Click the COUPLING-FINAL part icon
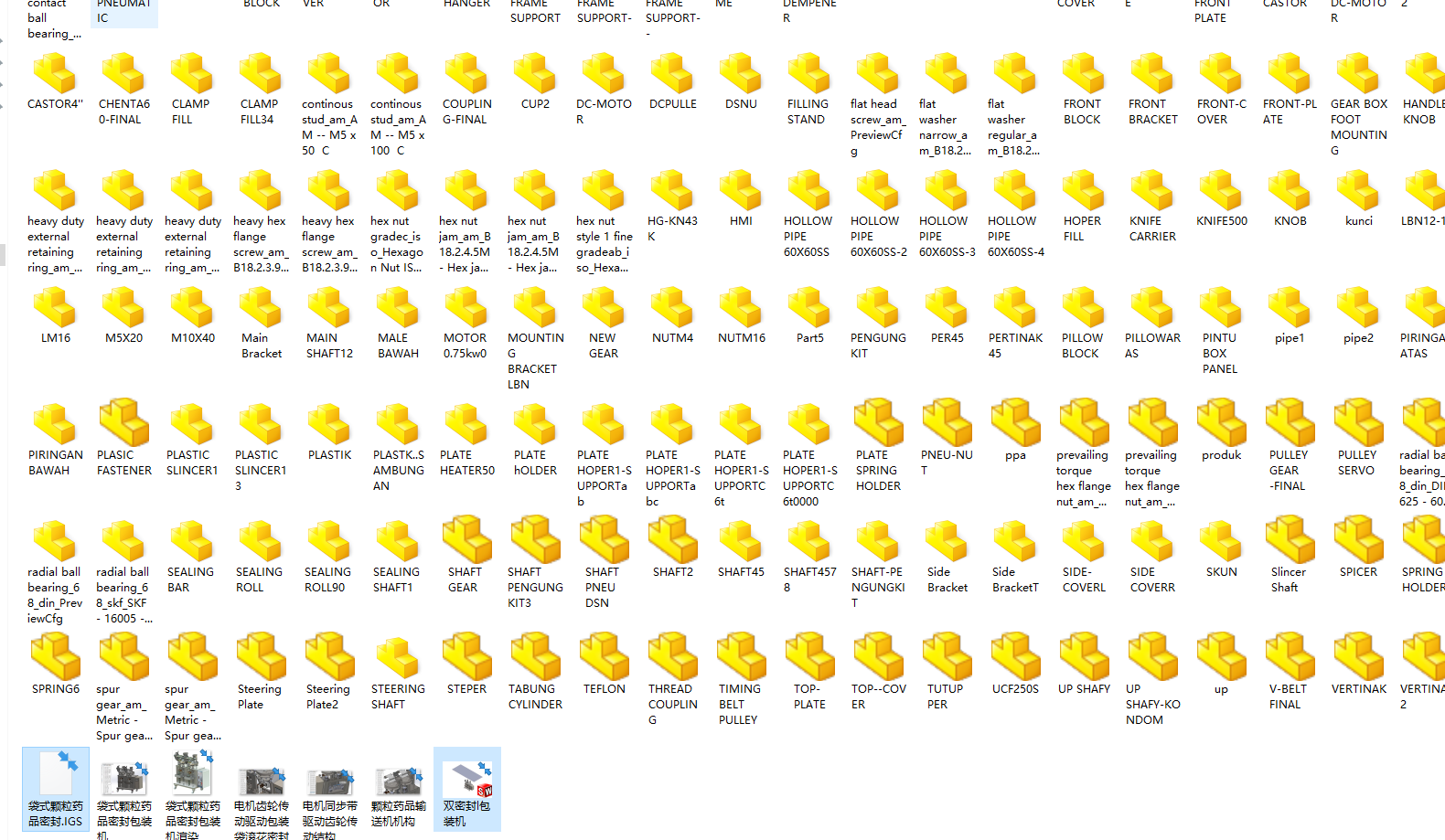 point(466,73)
